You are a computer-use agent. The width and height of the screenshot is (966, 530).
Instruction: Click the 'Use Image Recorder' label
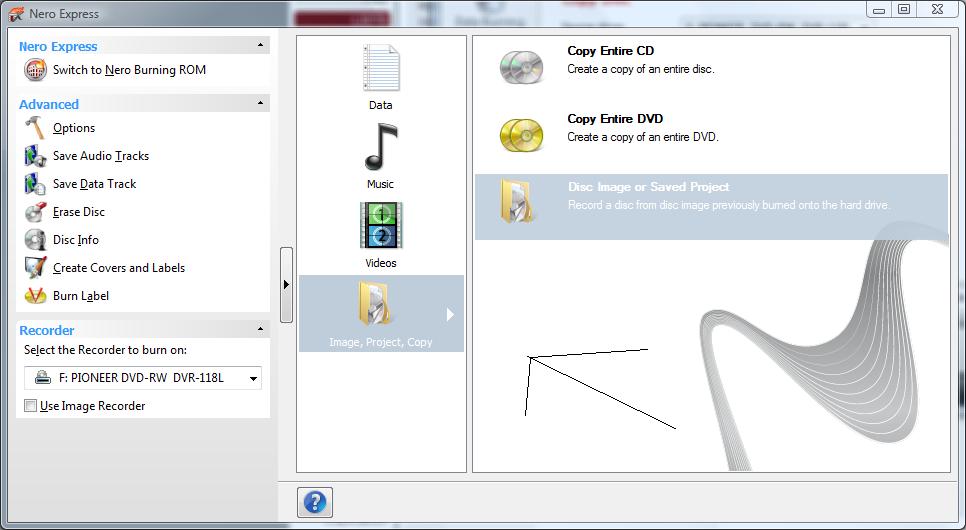pyautogui.click(x=92, y=406)
